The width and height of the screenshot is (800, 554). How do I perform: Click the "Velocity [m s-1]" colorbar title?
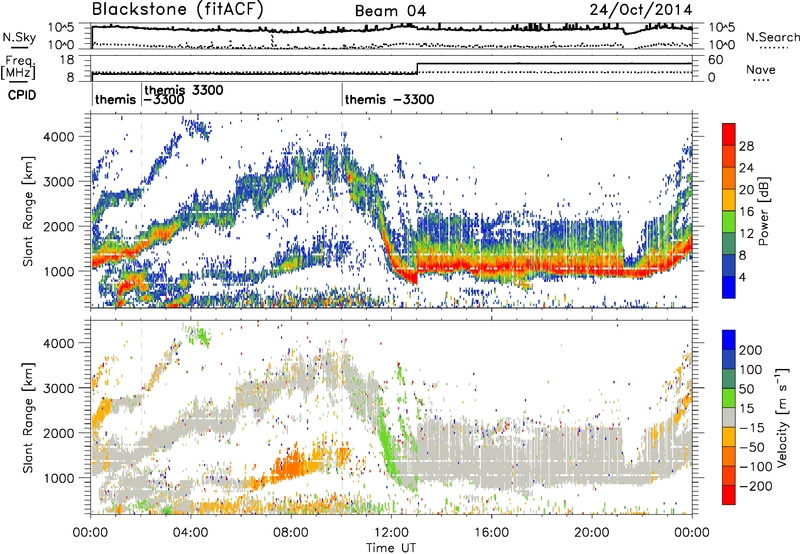coord(782,417)
